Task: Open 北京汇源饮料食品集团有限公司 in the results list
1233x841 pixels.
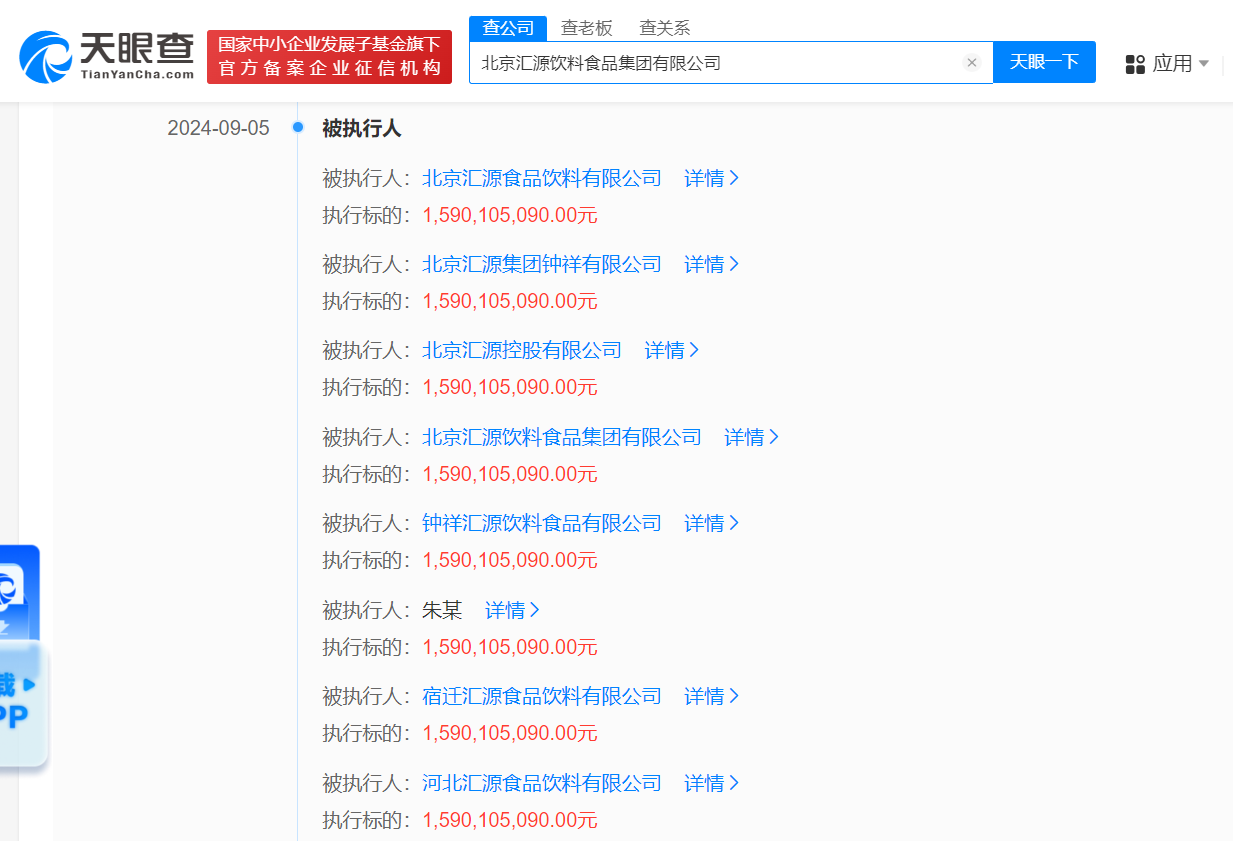Action: coord(562,438)
